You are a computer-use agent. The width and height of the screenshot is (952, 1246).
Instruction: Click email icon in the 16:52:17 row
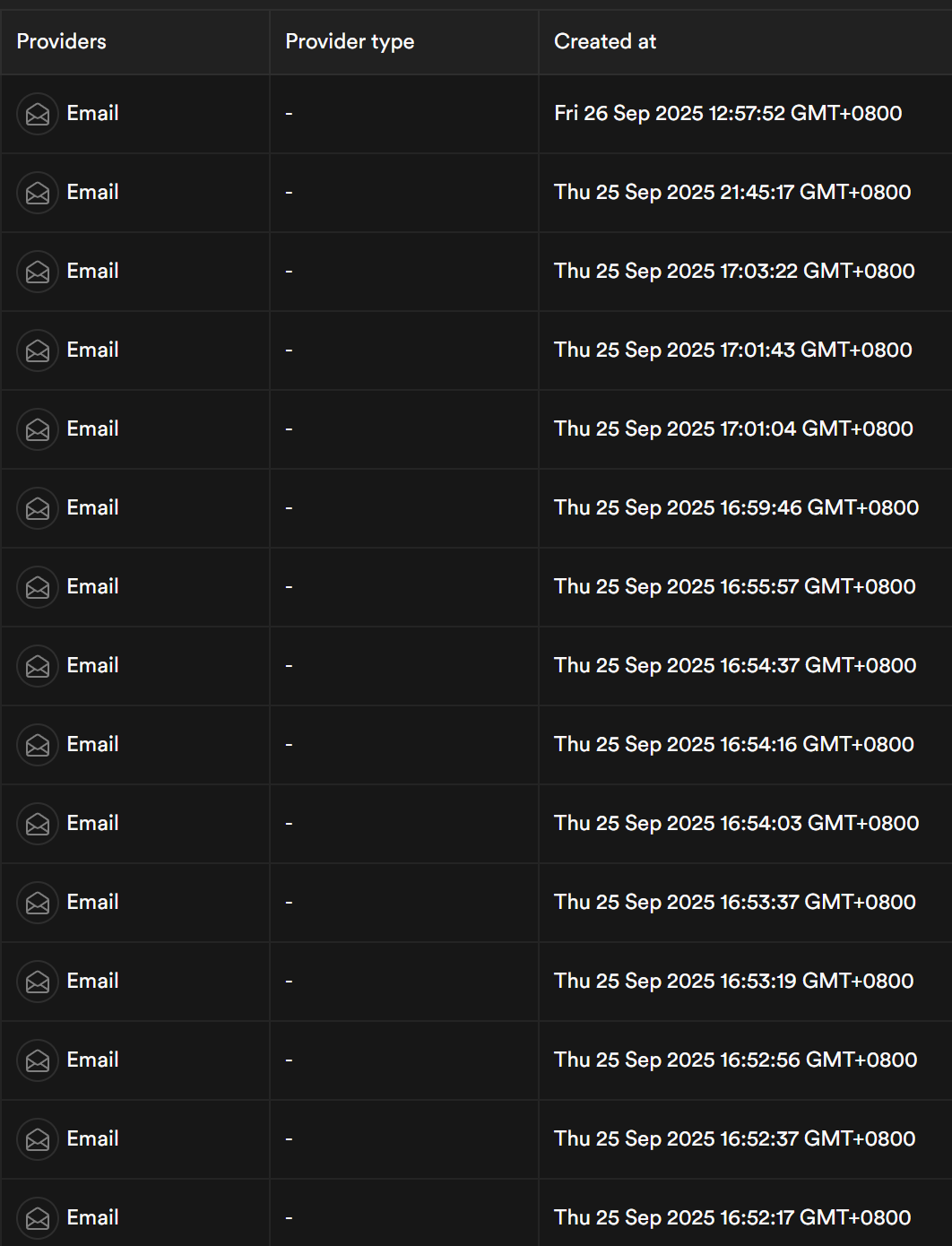tap(38, 1218)
